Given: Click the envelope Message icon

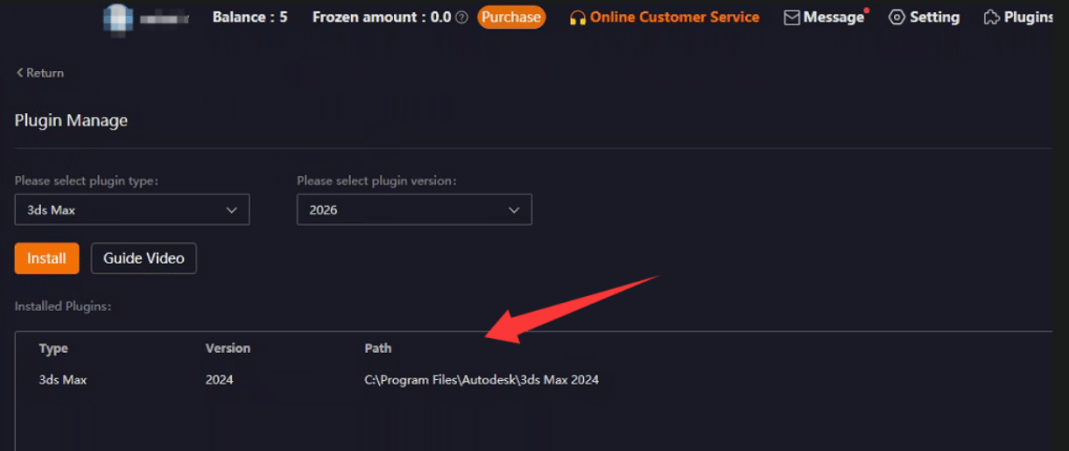Looking at the screenshot, I should point(792,18).
